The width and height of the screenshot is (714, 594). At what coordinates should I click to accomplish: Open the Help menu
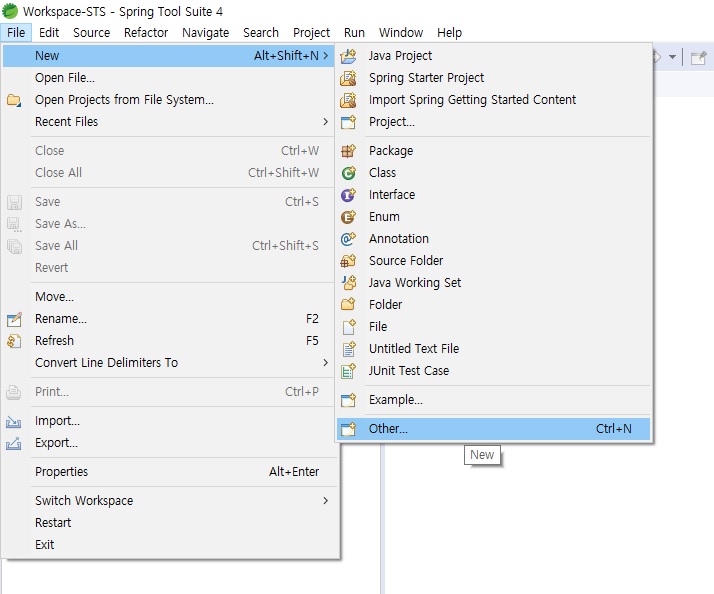449,33
